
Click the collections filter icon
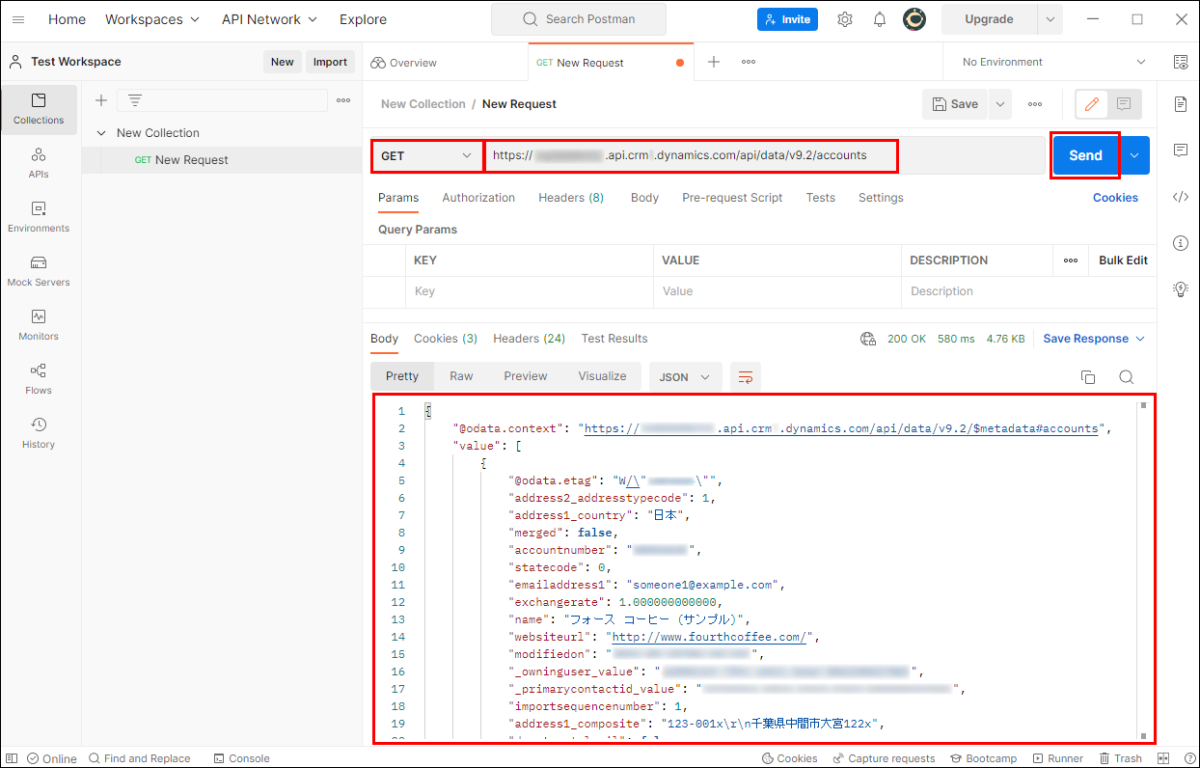pos(135,100)
